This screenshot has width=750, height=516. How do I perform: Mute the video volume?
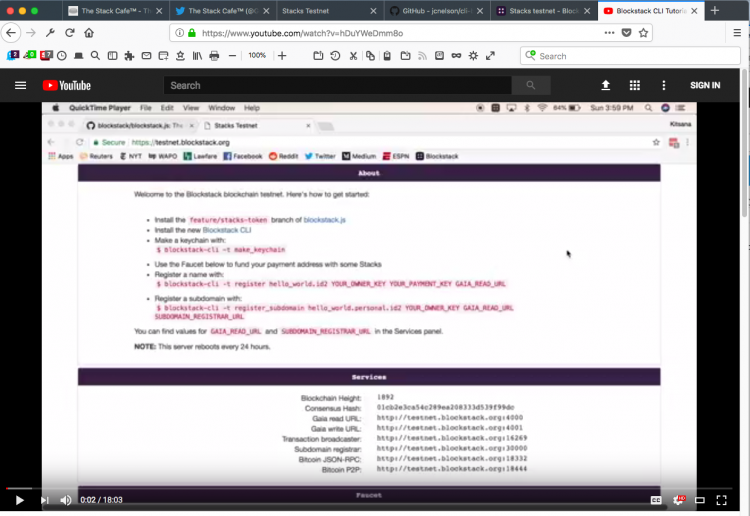click(66, 500)
